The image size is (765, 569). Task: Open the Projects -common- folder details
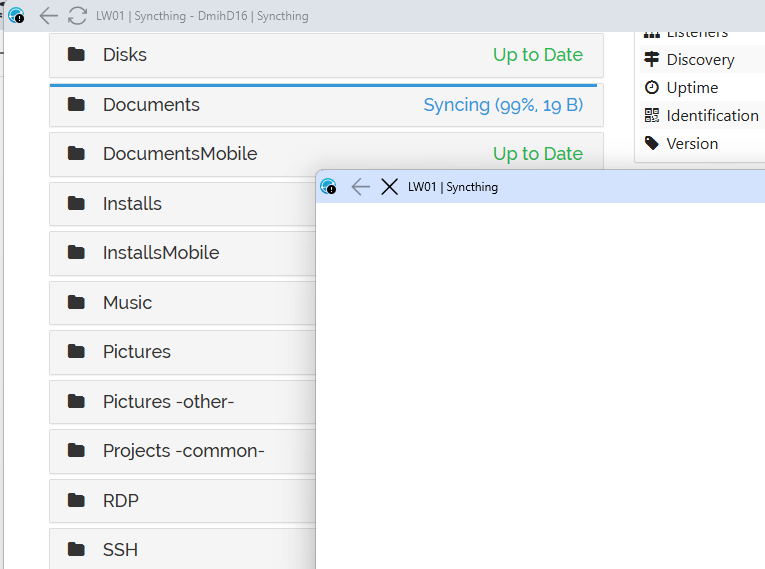tap(183, 451)
